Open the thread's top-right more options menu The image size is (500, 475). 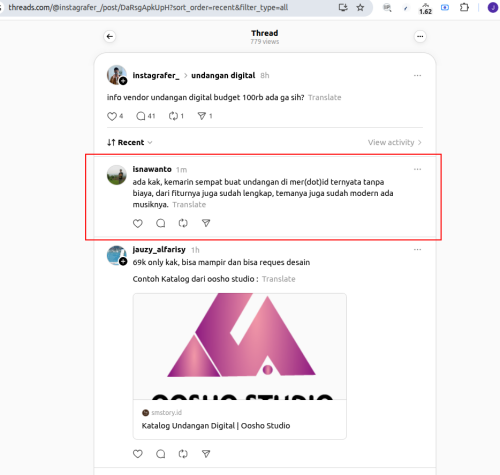click(420, 36)
